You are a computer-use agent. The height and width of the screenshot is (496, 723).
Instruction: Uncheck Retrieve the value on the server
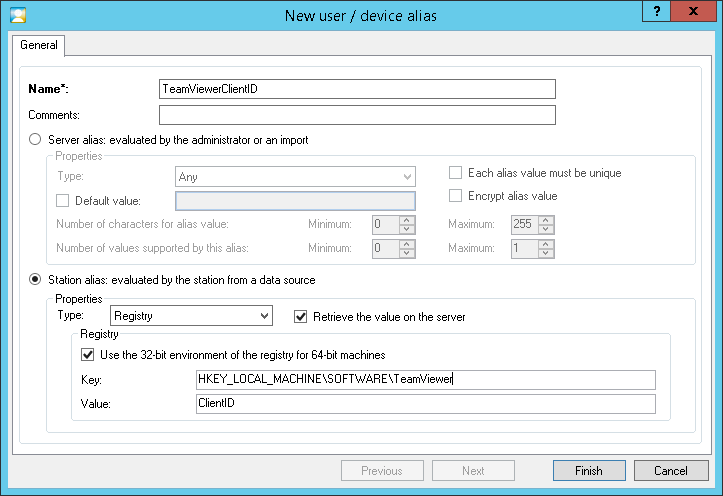click(x=301, y=317)
